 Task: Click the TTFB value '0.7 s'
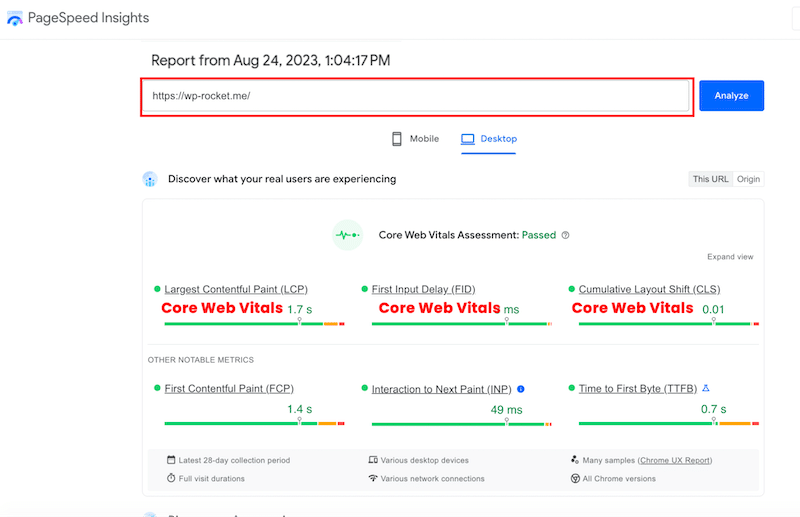[x=713, y=409]
